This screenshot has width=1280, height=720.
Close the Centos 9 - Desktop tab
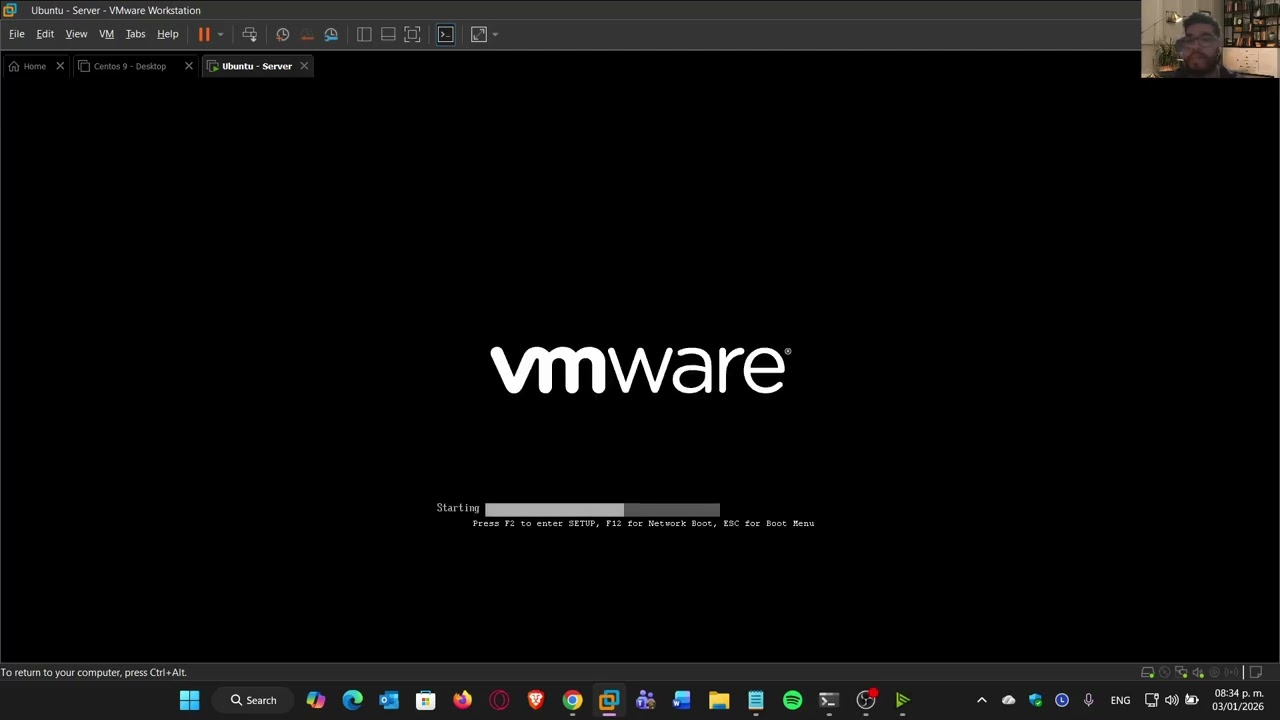[188, 66]
